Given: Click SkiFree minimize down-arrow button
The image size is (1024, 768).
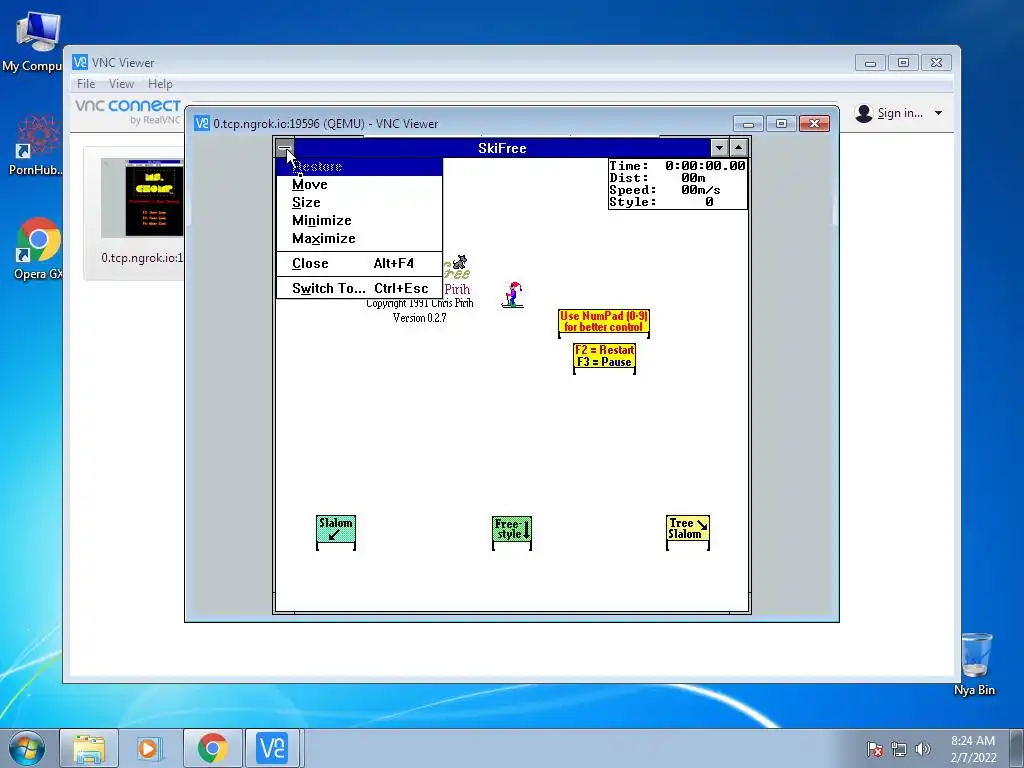Looking at the screenshot, I should 719,148.
